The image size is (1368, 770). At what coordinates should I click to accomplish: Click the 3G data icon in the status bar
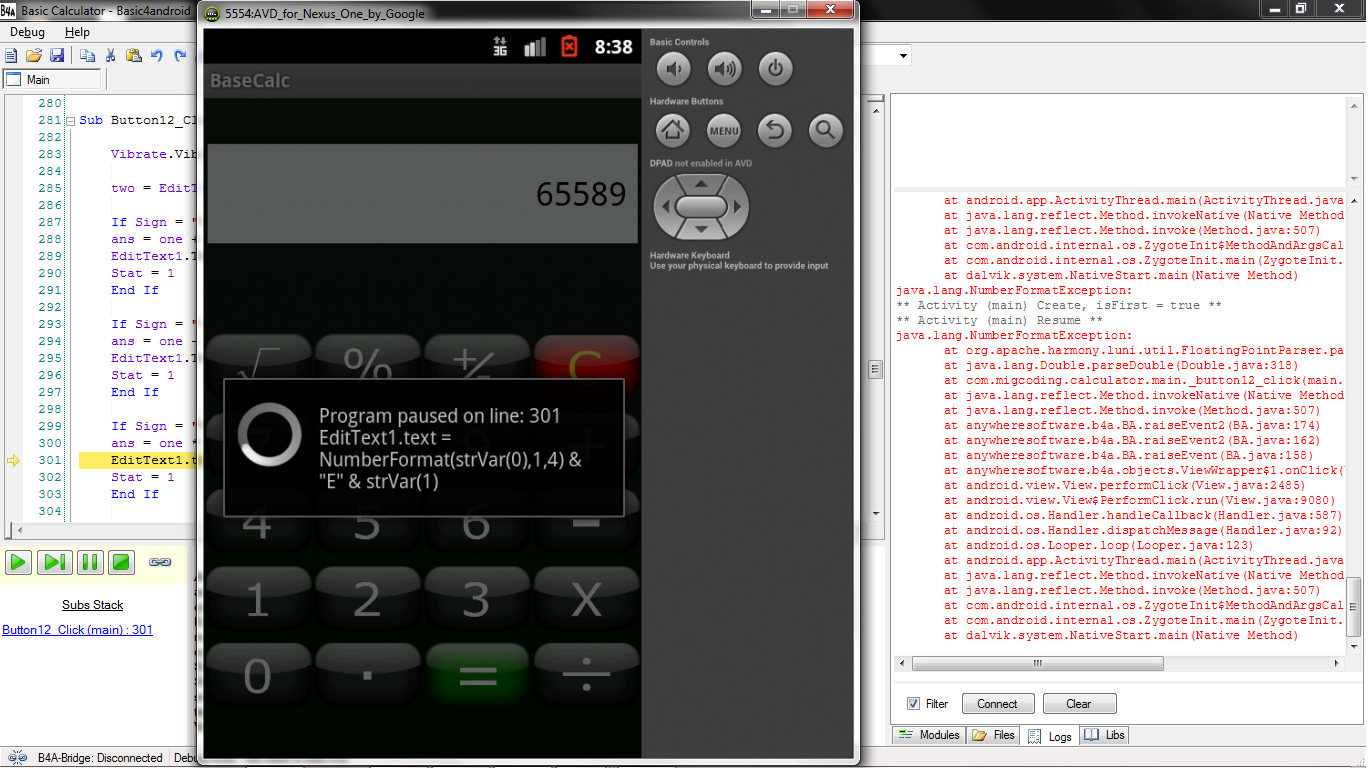coord(502,46)
